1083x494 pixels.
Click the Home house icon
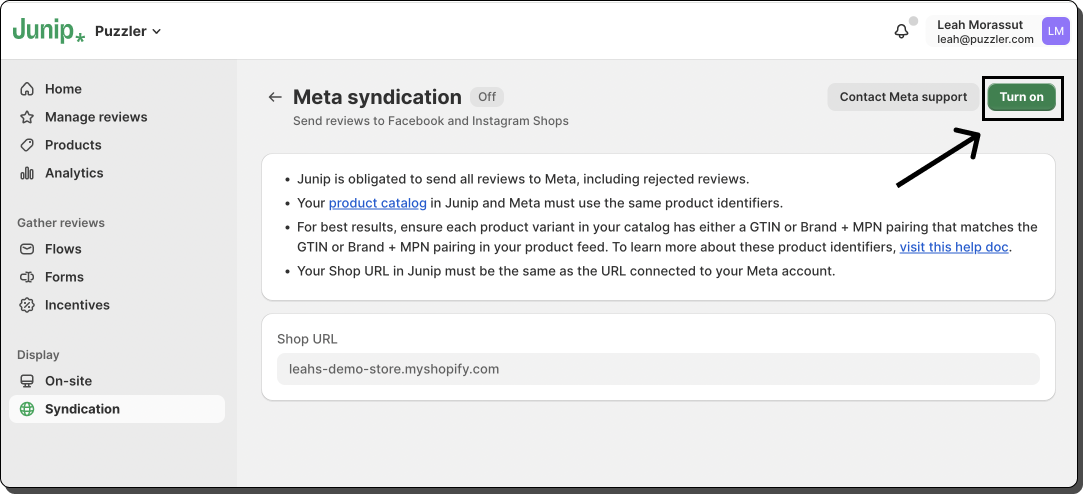tap(27, 89)
